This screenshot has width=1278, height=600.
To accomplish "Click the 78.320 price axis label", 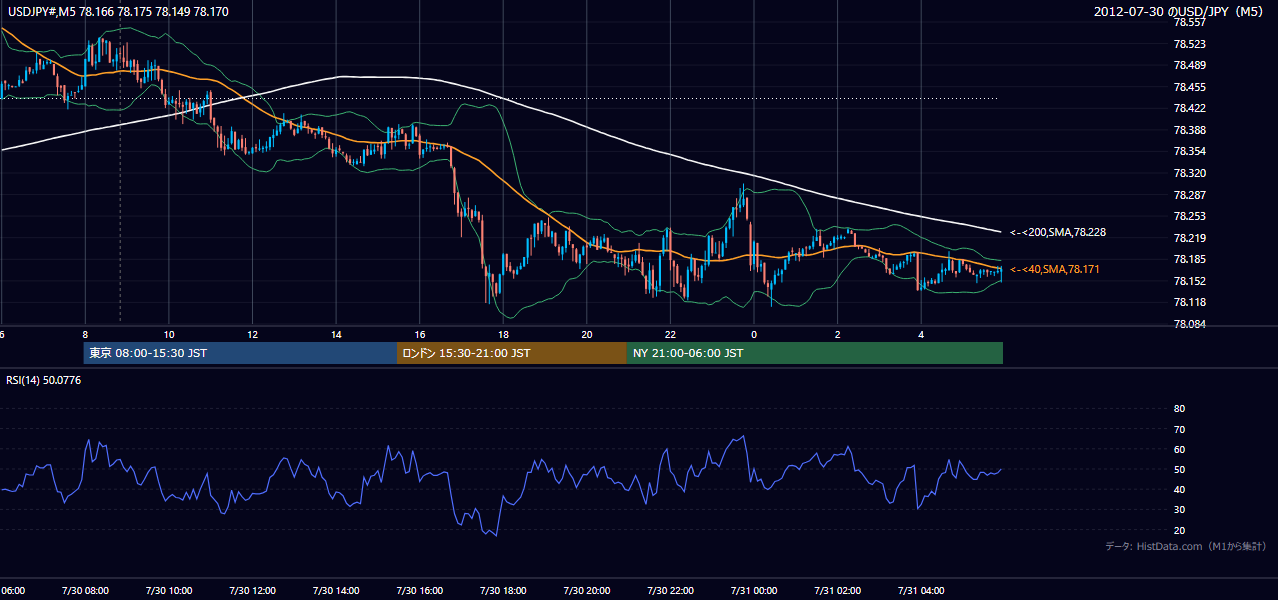I will tap(1190, 173).
